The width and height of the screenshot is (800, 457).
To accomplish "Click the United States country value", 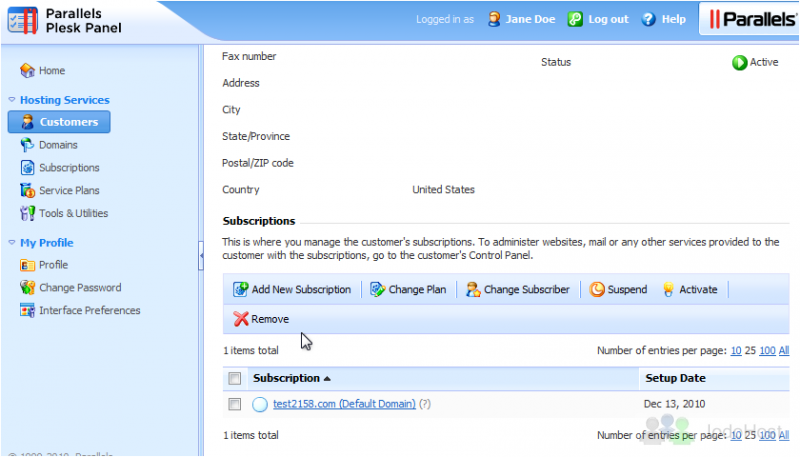I will 443,190.
